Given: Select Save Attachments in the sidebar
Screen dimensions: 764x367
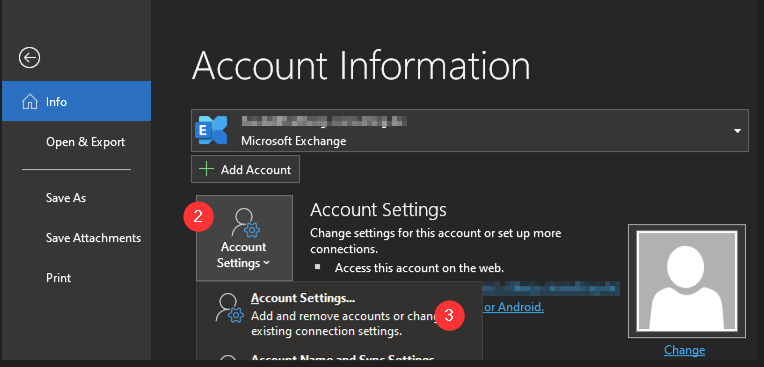Looking at the screenshot, I should click(x=93, y=238).
